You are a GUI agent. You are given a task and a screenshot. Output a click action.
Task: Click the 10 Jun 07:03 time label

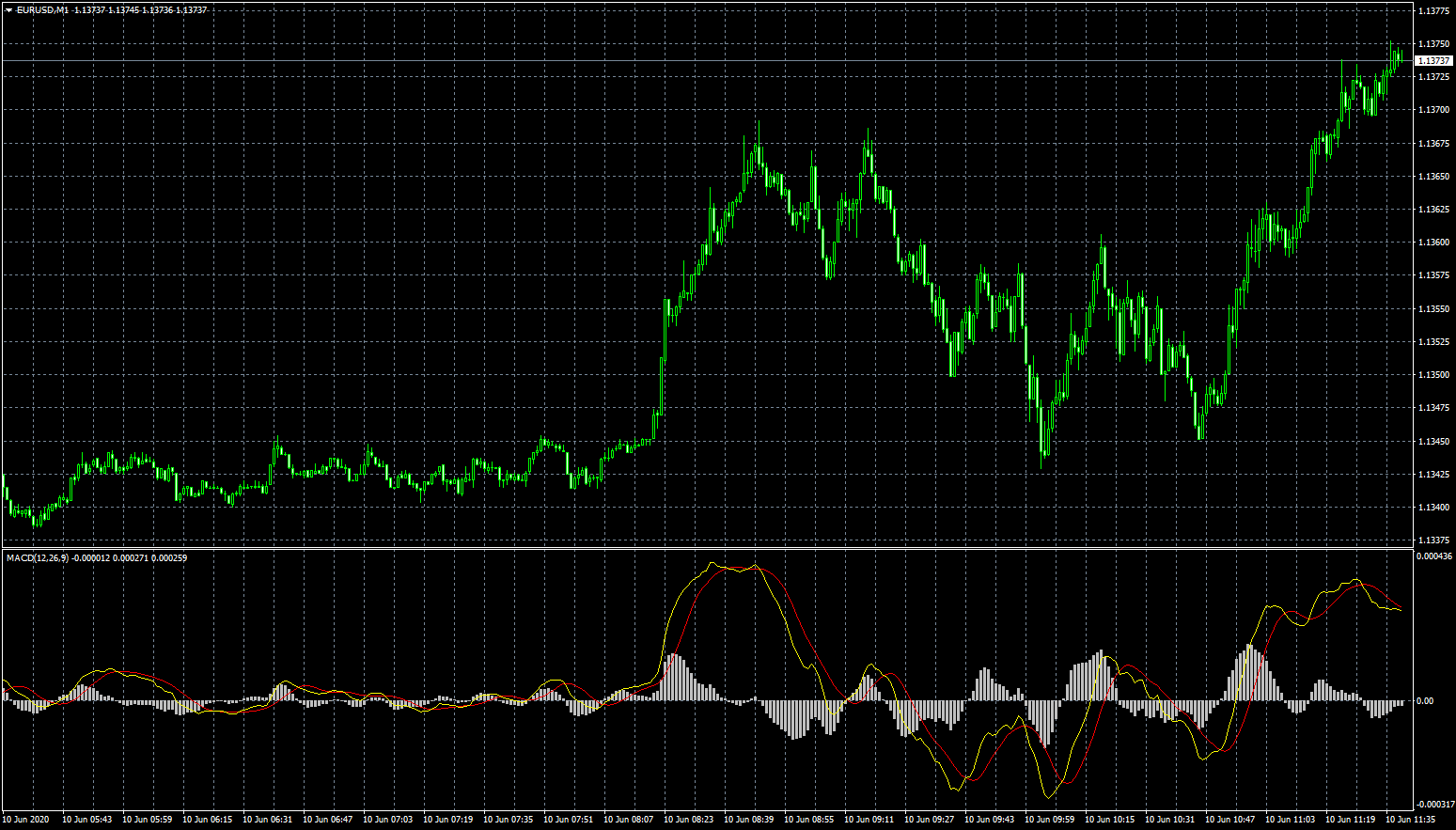coord(388,820)
